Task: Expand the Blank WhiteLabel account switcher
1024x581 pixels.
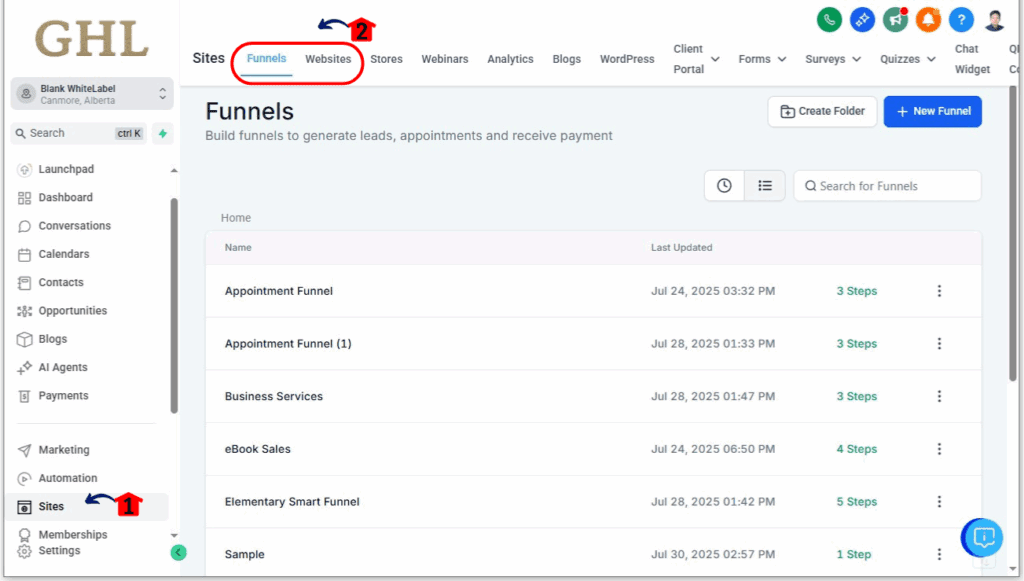Action: click(x=92, y=94)
